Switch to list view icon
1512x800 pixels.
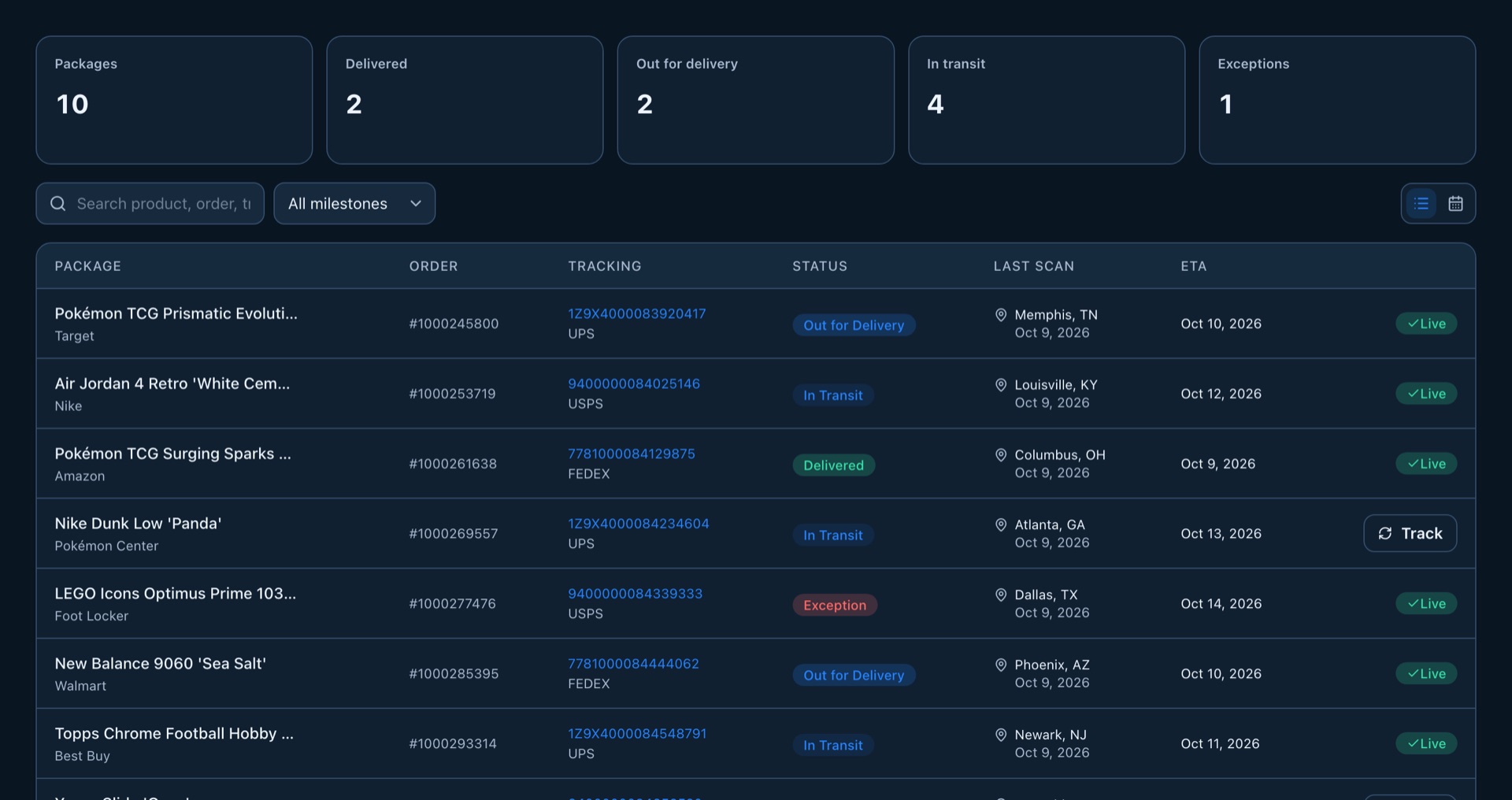1421,204
